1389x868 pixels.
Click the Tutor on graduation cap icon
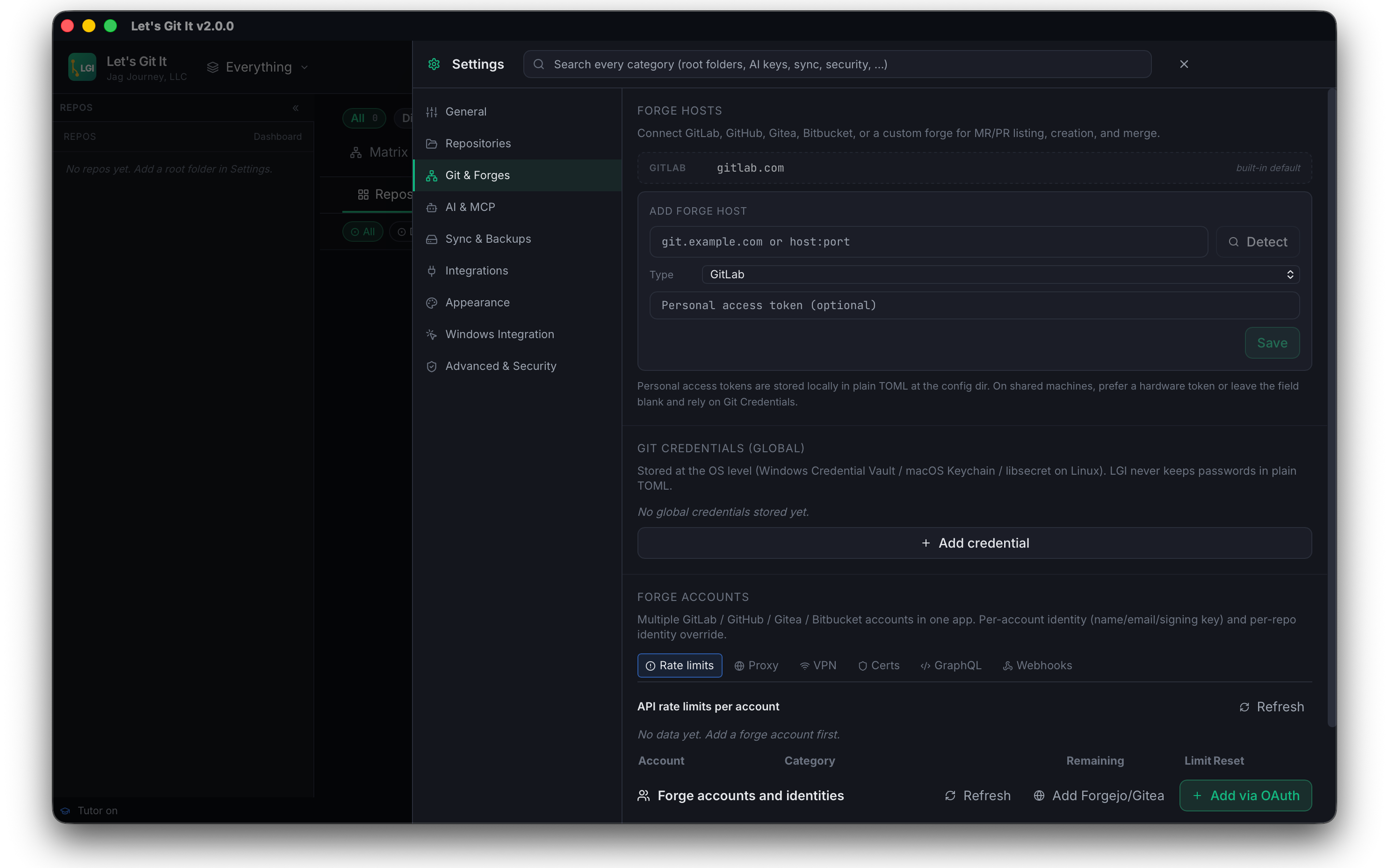pos(66,811)
